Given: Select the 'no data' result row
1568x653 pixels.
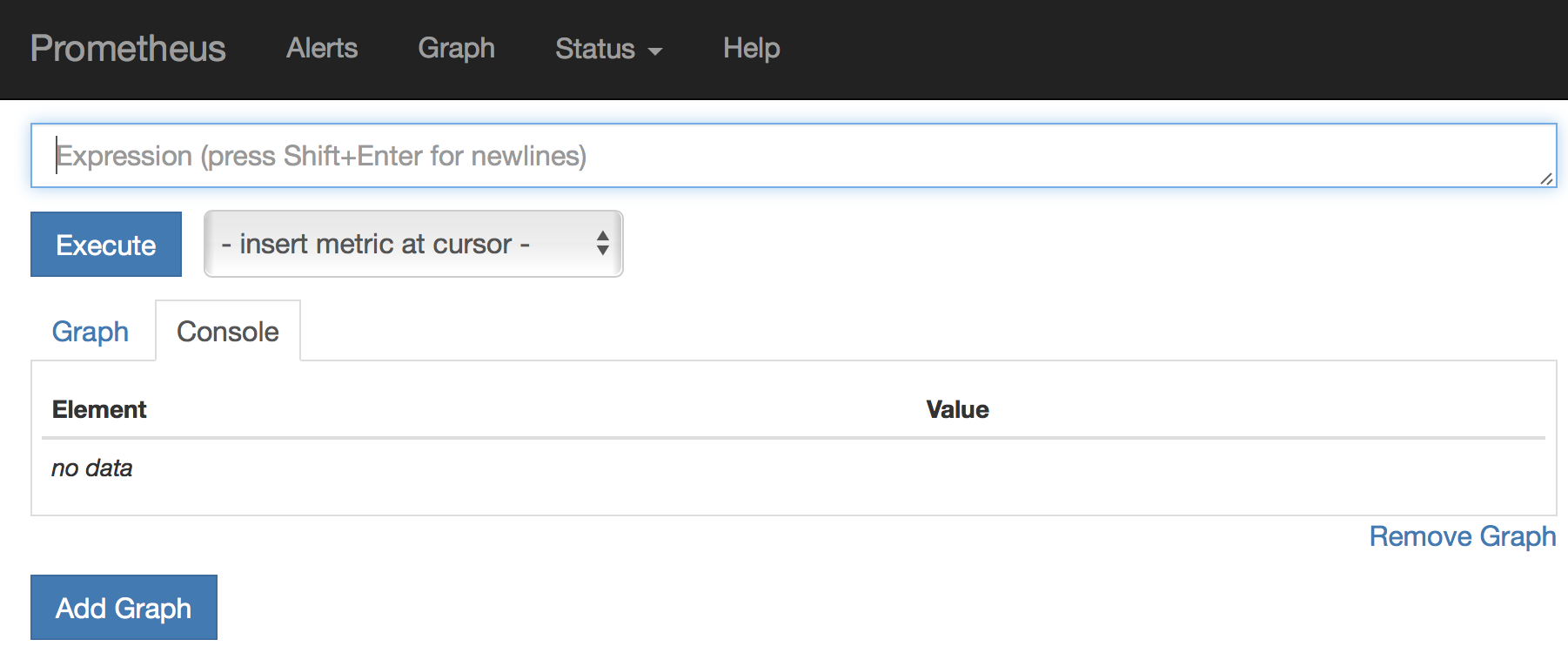Looking at the screenshot, I should click(92, 468).
